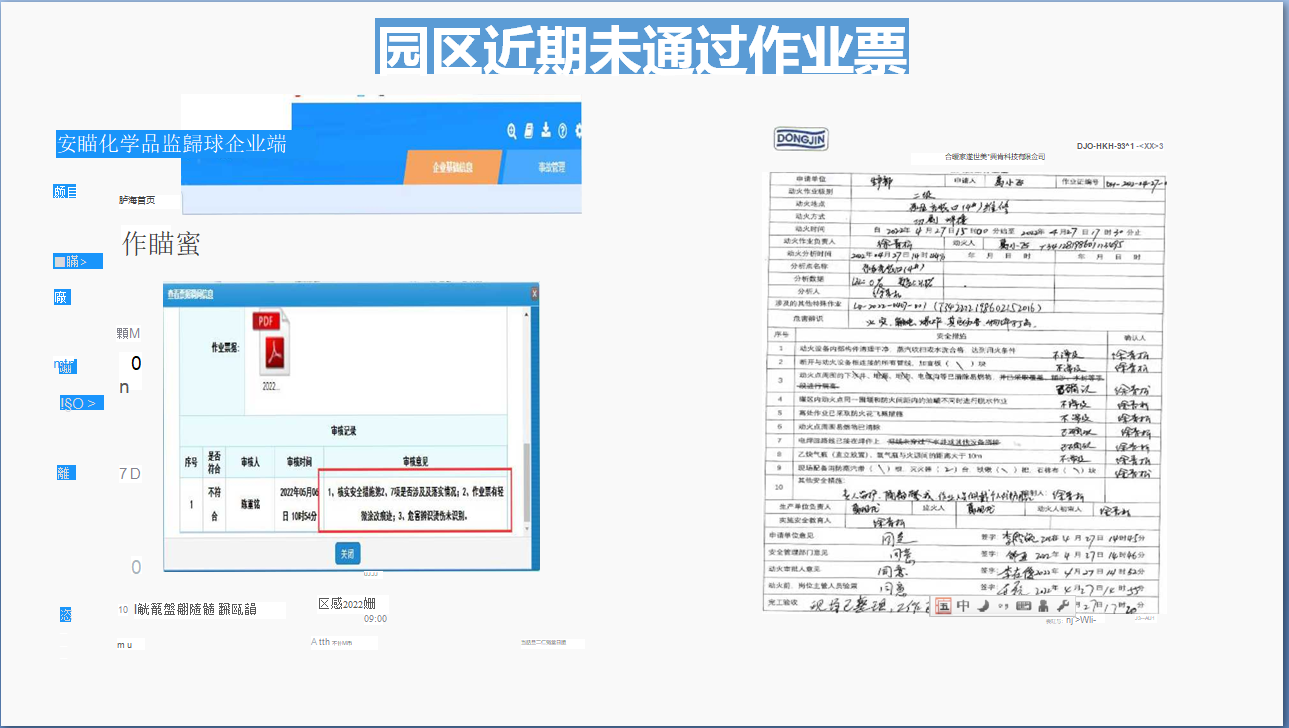
Task: Click the PDF file name 2022...
Action: tap(271, 385)
